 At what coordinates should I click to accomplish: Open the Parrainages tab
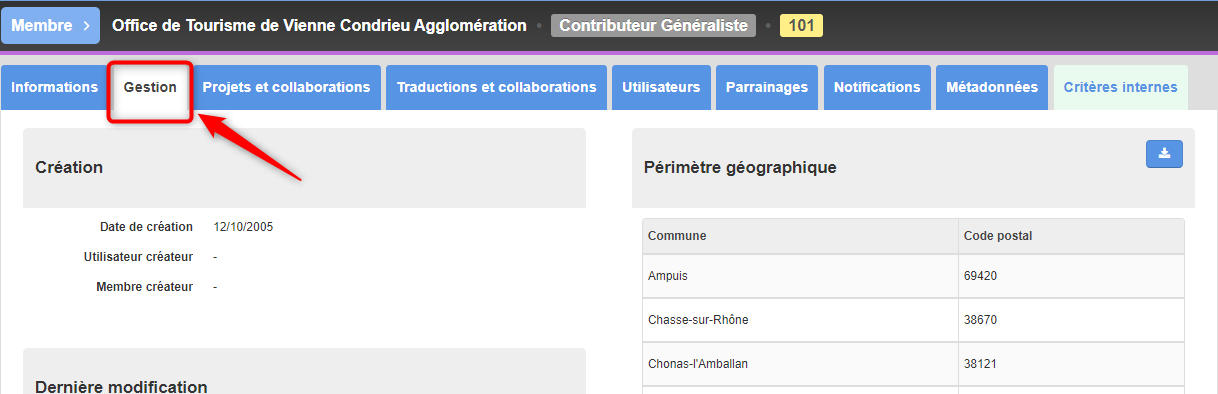(767, 87)
